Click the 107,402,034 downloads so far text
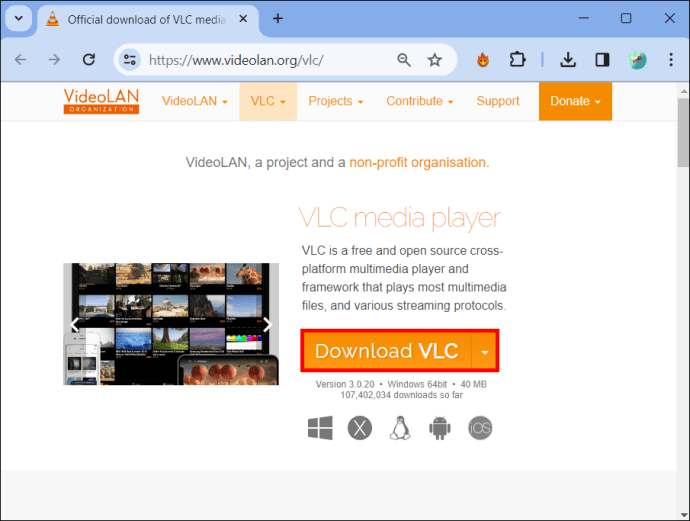The width and height of the screenshot is (690, 521). coord(401,395)
